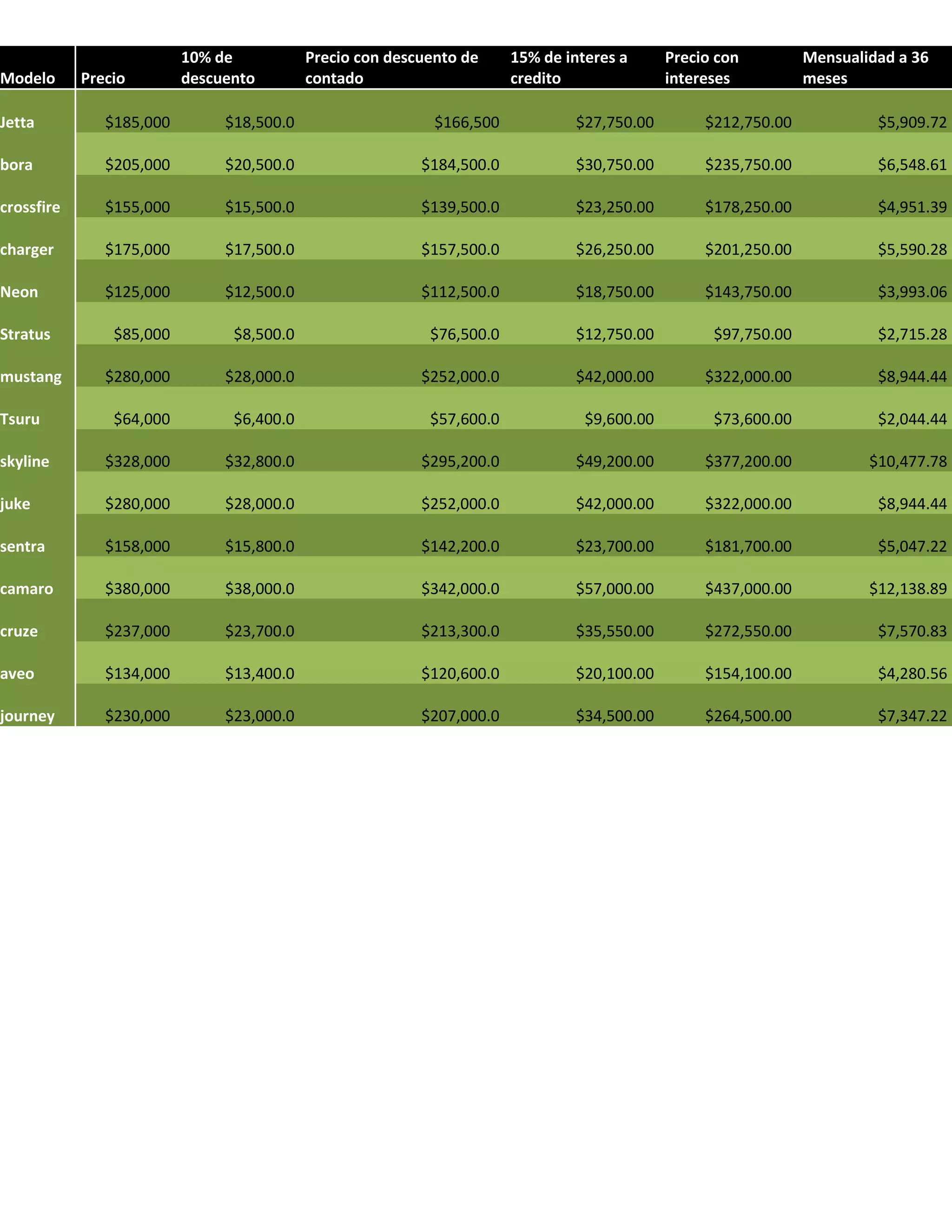Viewport: 952px width, 1232px height.
Task: Click the Jetta model cell
Action: tap(18, 122)
